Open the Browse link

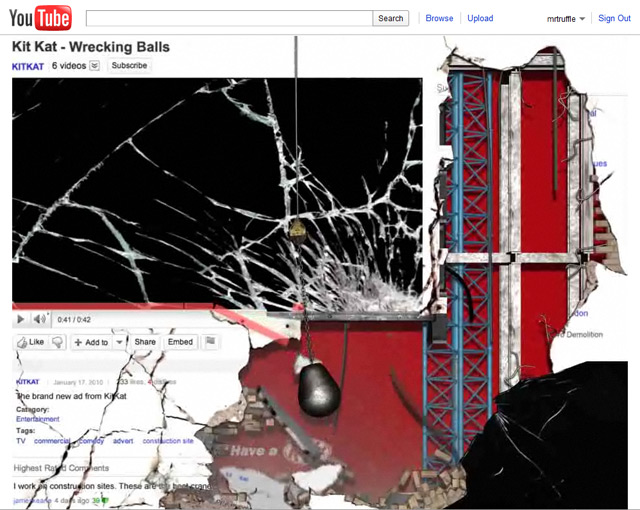(x=439, y=18)
